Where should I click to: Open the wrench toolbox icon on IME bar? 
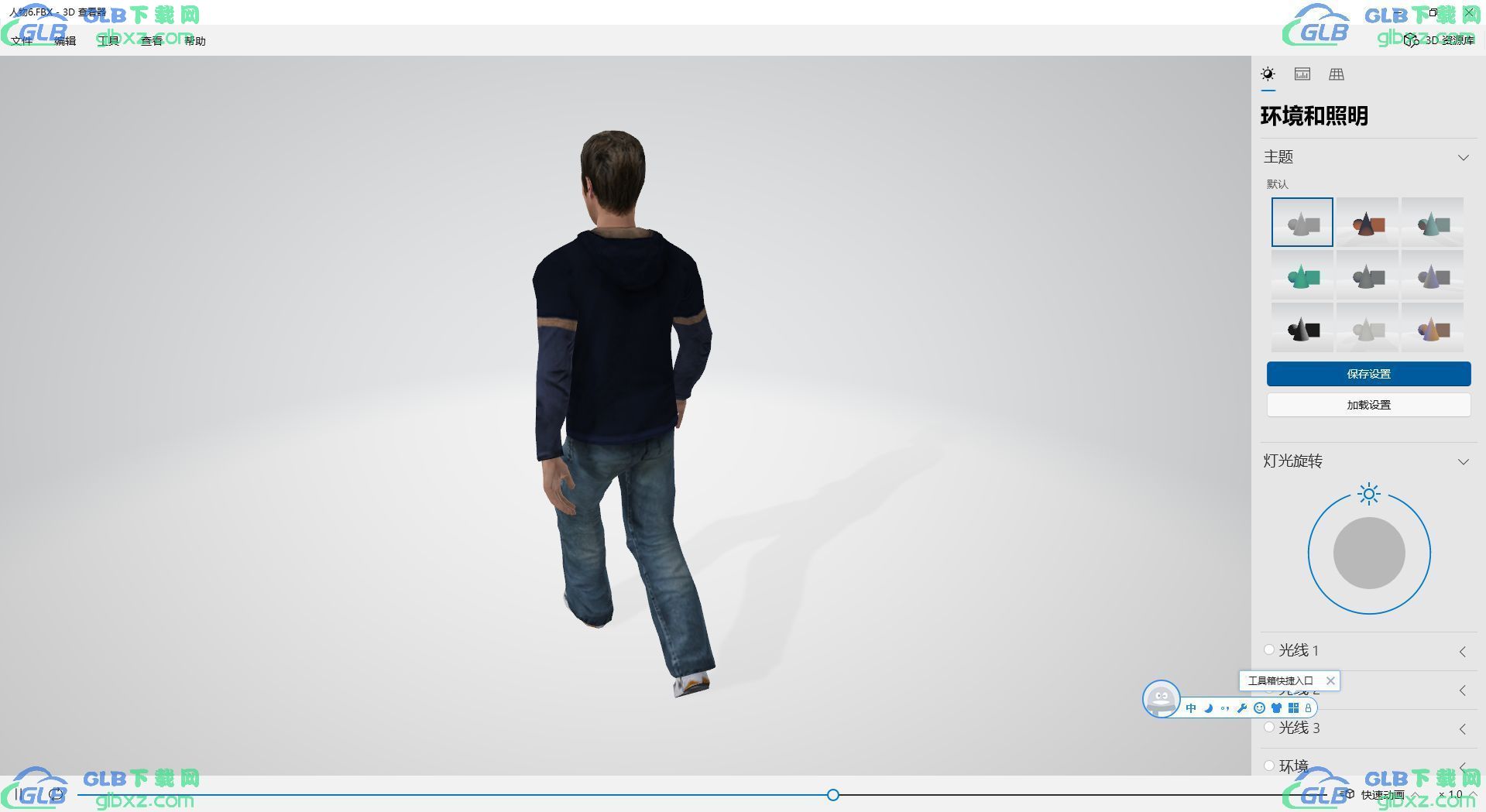point(1242,708)
